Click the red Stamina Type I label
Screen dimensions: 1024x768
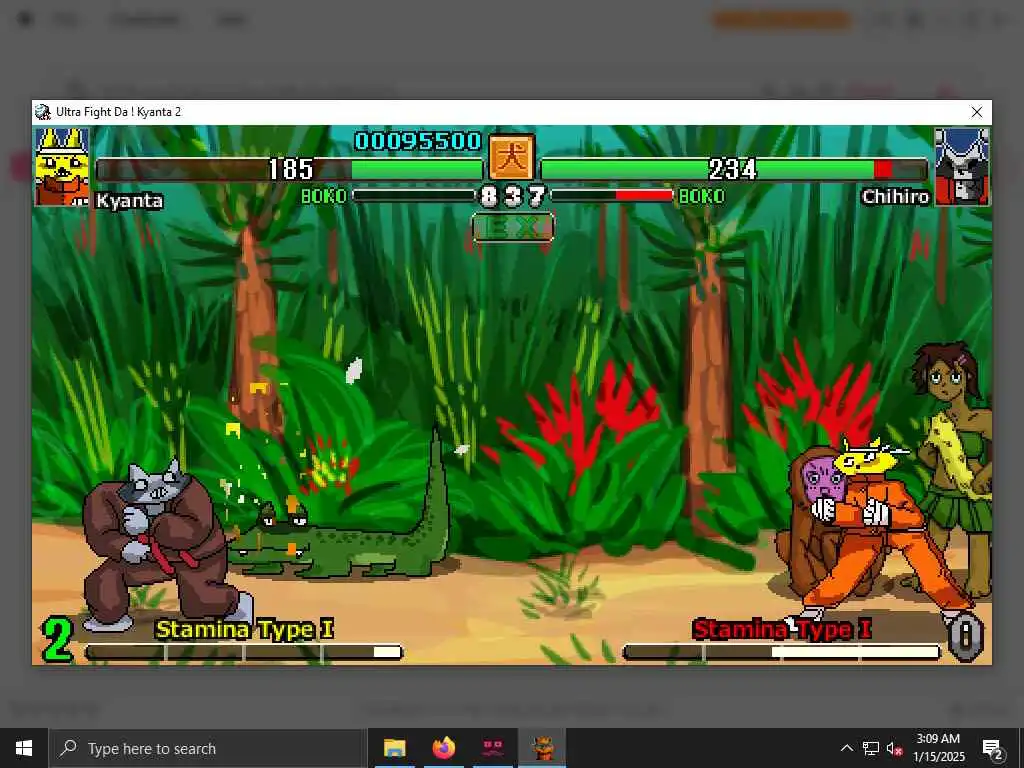tap(782, 630)
